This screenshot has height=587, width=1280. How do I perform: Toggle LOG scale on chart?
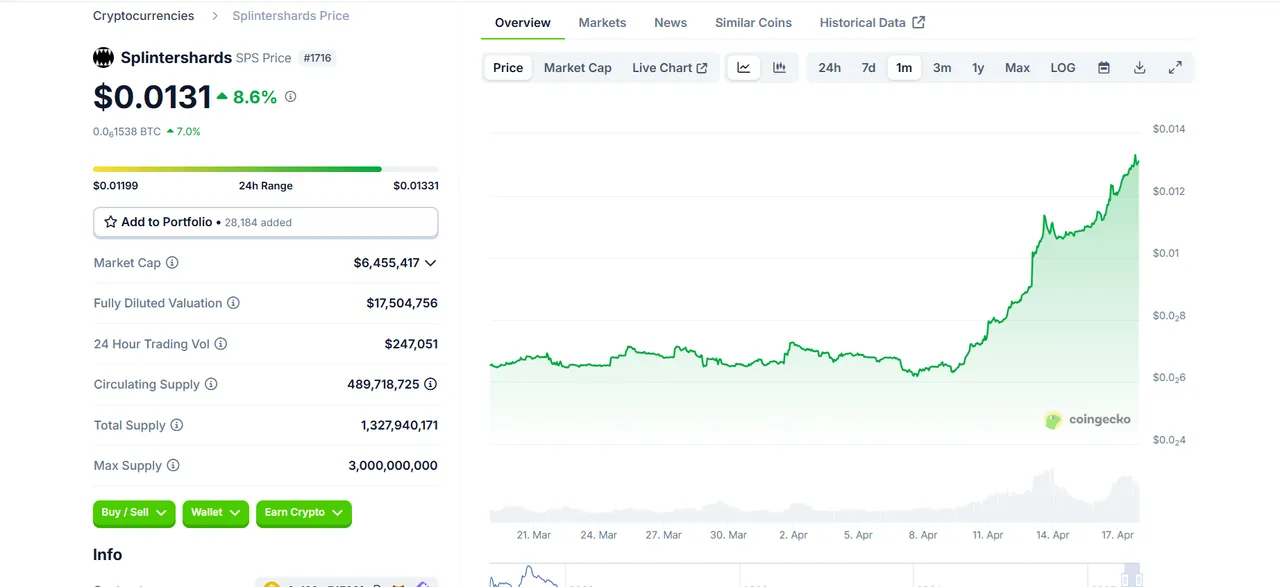[1063, 68]
